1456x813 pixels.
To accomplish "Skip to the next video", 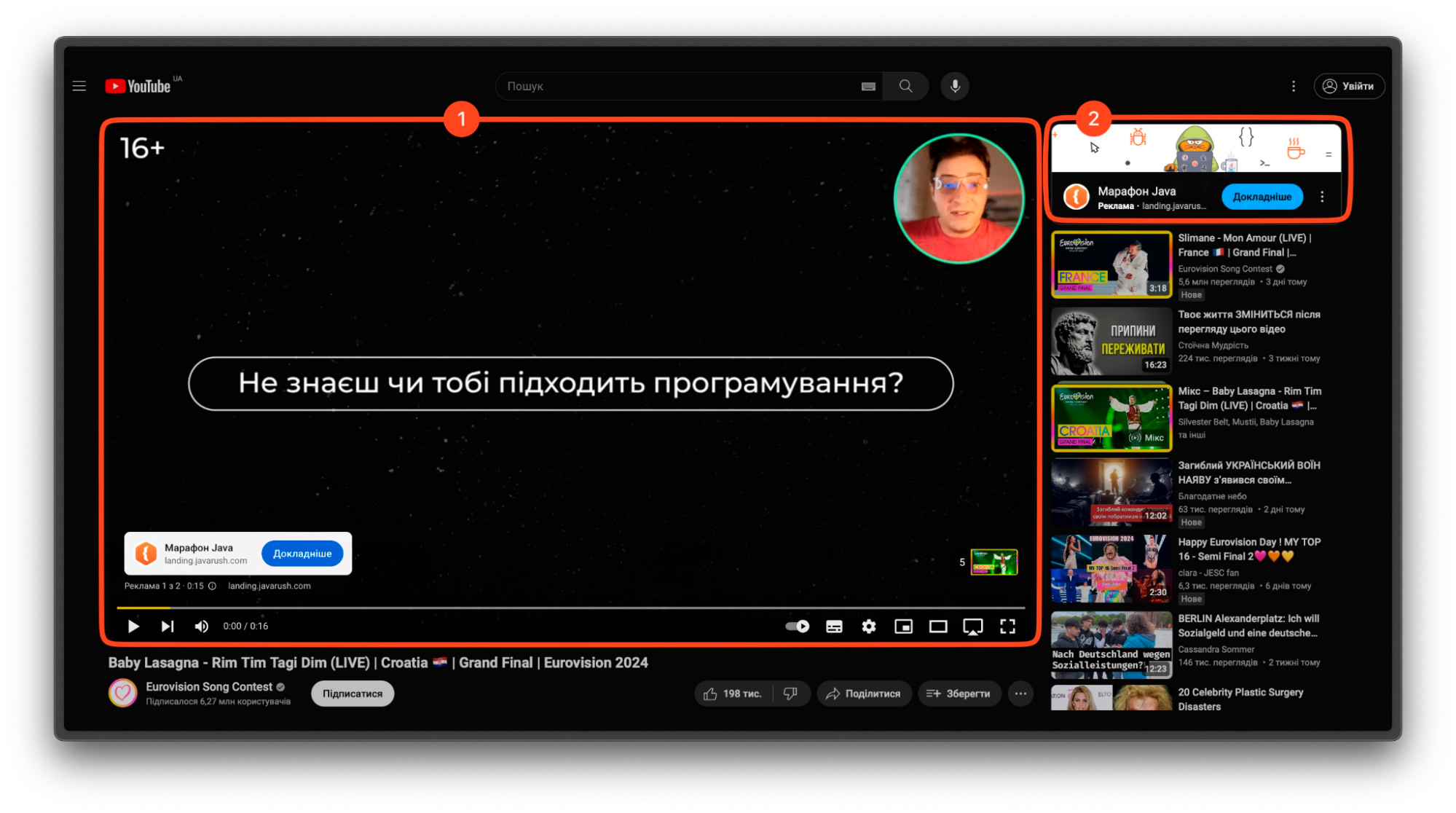I will (168, 627).
